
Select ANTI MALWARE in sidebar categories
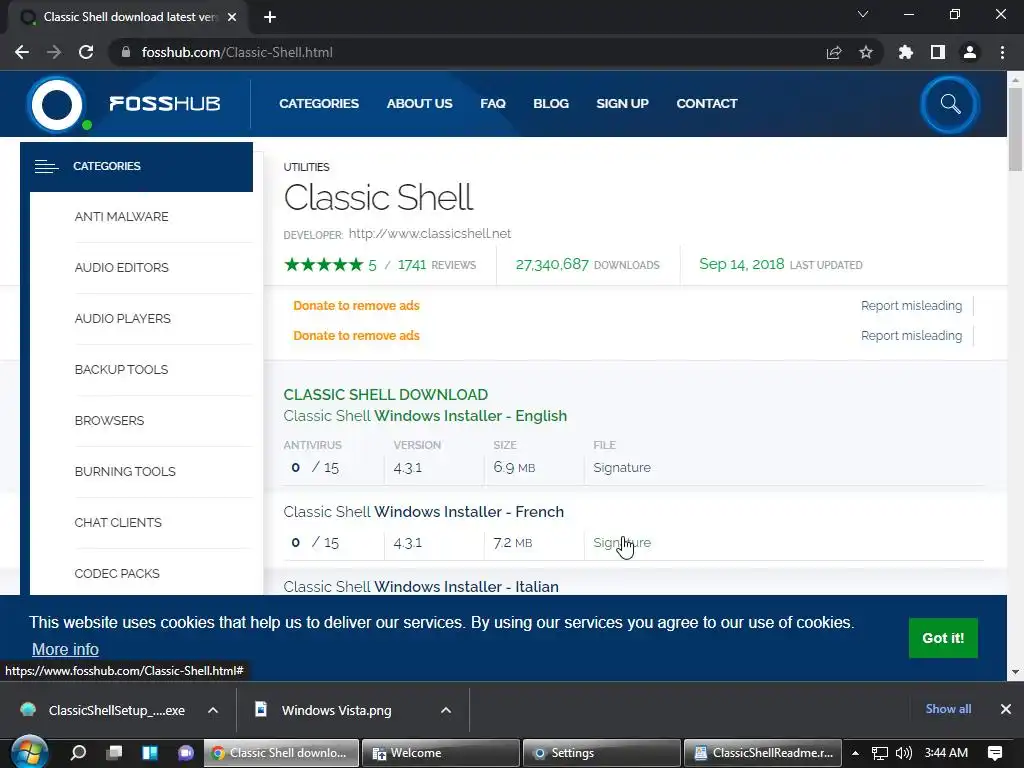pos(121,217)
